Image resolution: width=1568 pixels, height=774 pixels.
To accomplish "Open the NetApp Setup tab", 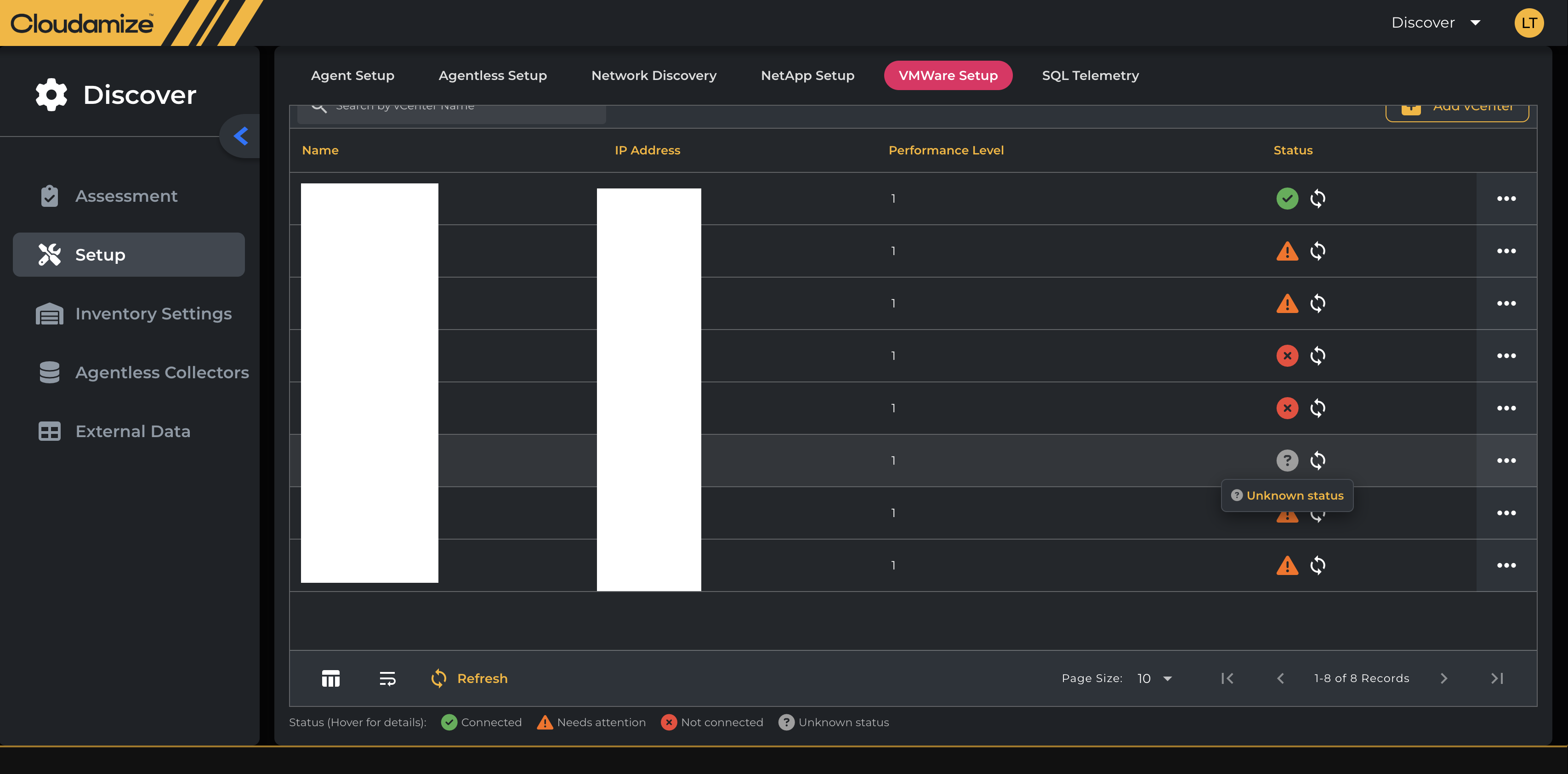I will [807, 75].
